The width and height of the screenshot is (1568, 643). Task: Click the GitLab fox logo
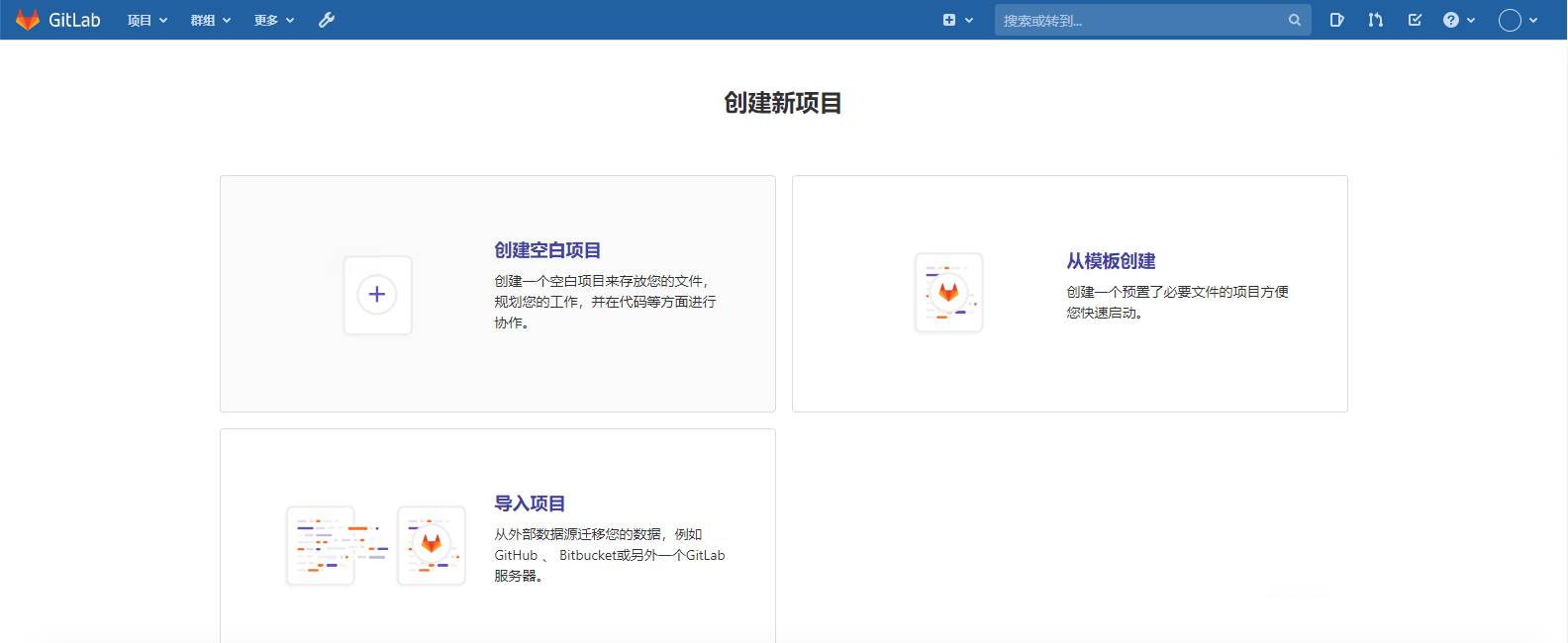coord(28,20)
